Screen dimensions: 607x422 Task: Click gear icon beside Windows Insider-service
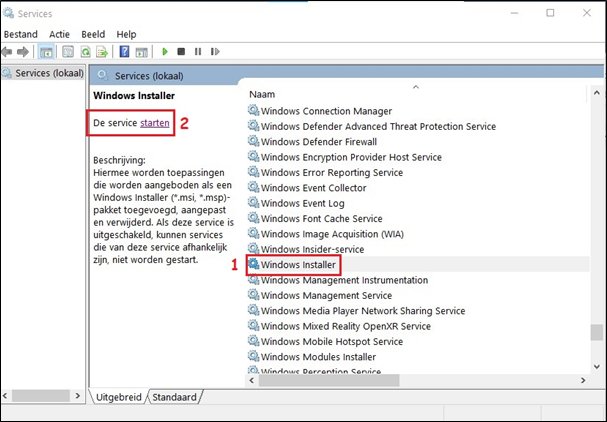pos(254,249)
